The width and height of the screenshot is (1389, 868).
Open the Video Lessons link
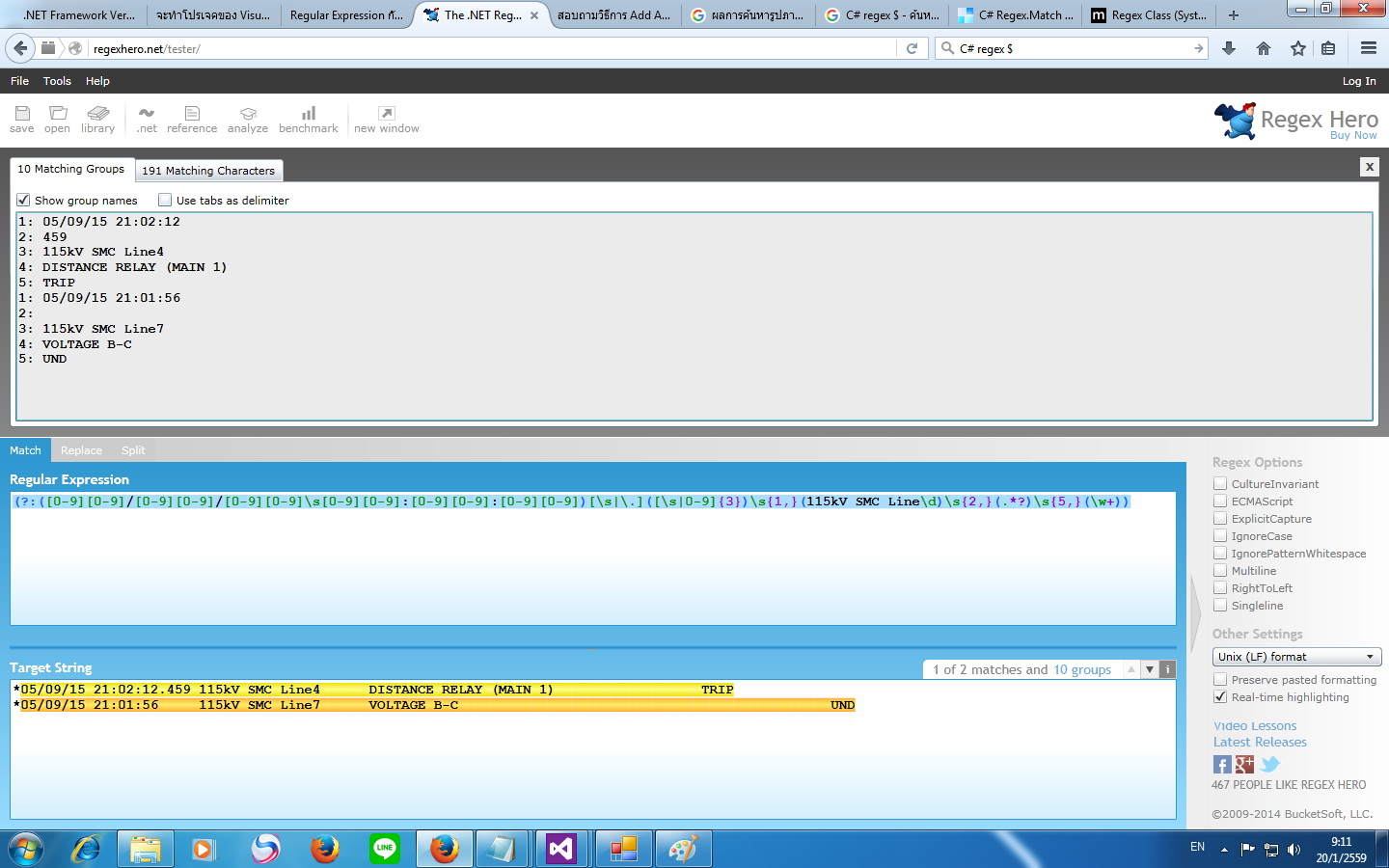click(x=1255, y=725)
